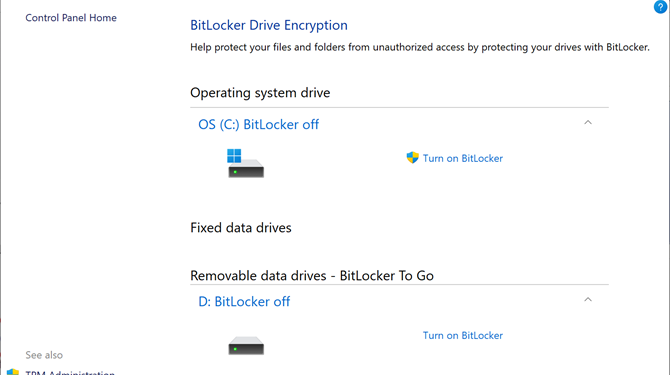Click the Fixed data drives heading
Image resolution: width=670 pixels, height=375 pixels.
coord(241,228)
